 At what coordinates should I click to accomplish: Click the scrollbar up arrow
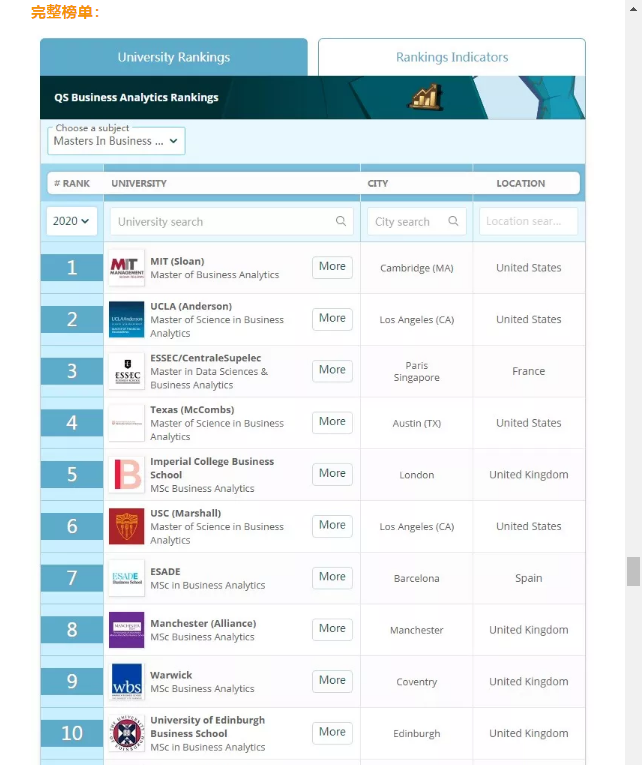(x=633, y=9)
